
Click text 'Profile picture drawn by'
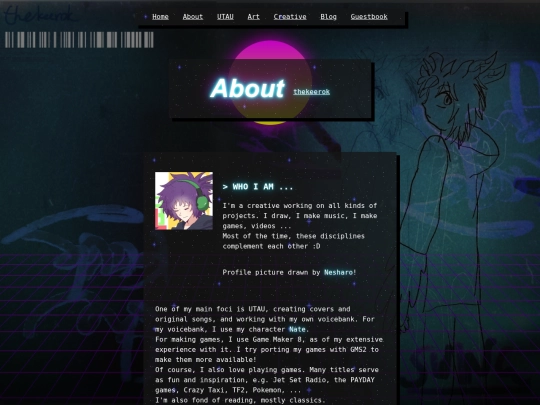[x=271, y=272]
